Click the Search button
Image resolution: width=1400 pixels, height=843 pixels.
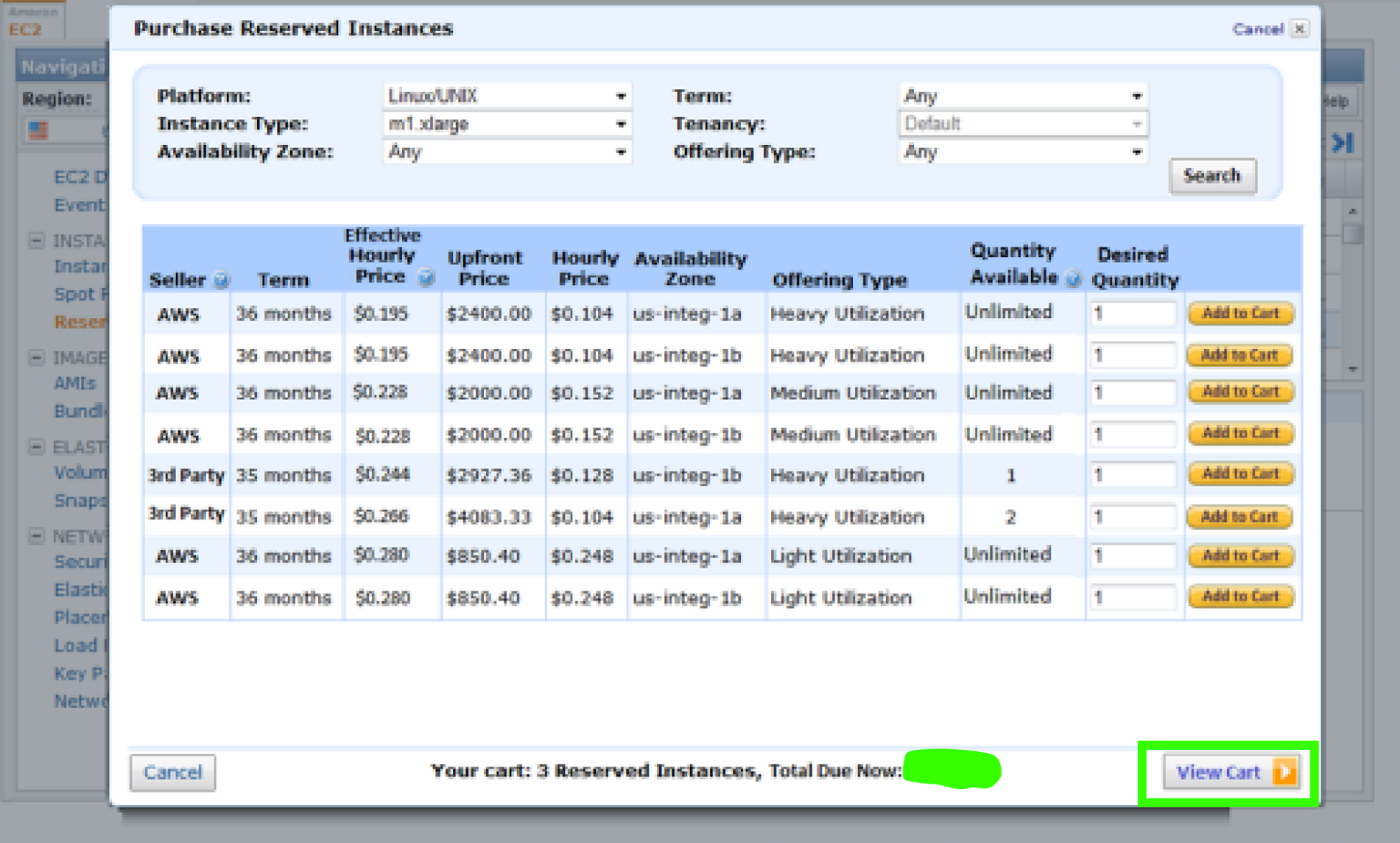1212,175
